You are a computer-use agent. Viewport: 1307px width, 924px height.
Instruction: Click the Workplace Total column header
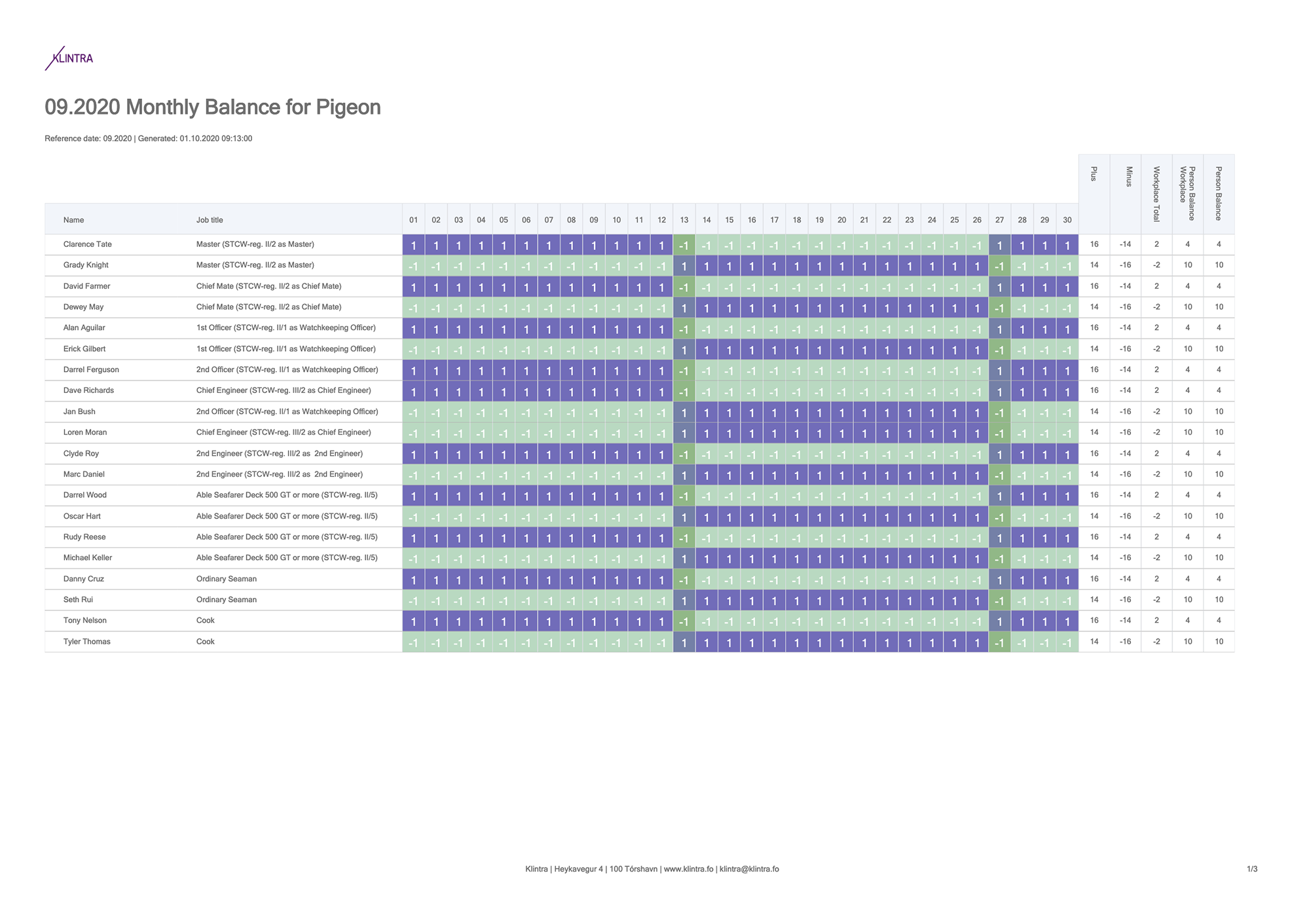click(1156, 194)
